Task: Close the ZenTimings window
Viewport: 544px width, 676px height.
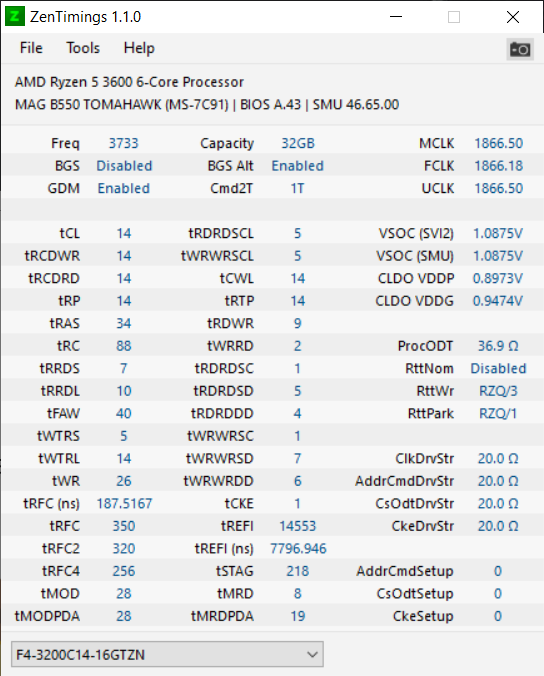Action: pyautogui.click(x=513, y=17)
